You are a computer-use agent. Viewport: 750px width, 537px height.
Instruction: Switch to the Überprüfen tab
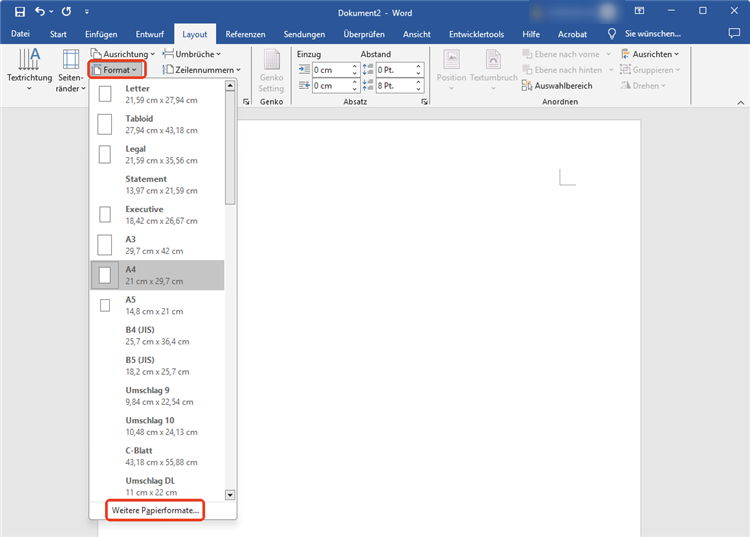[x=364, y=34]
